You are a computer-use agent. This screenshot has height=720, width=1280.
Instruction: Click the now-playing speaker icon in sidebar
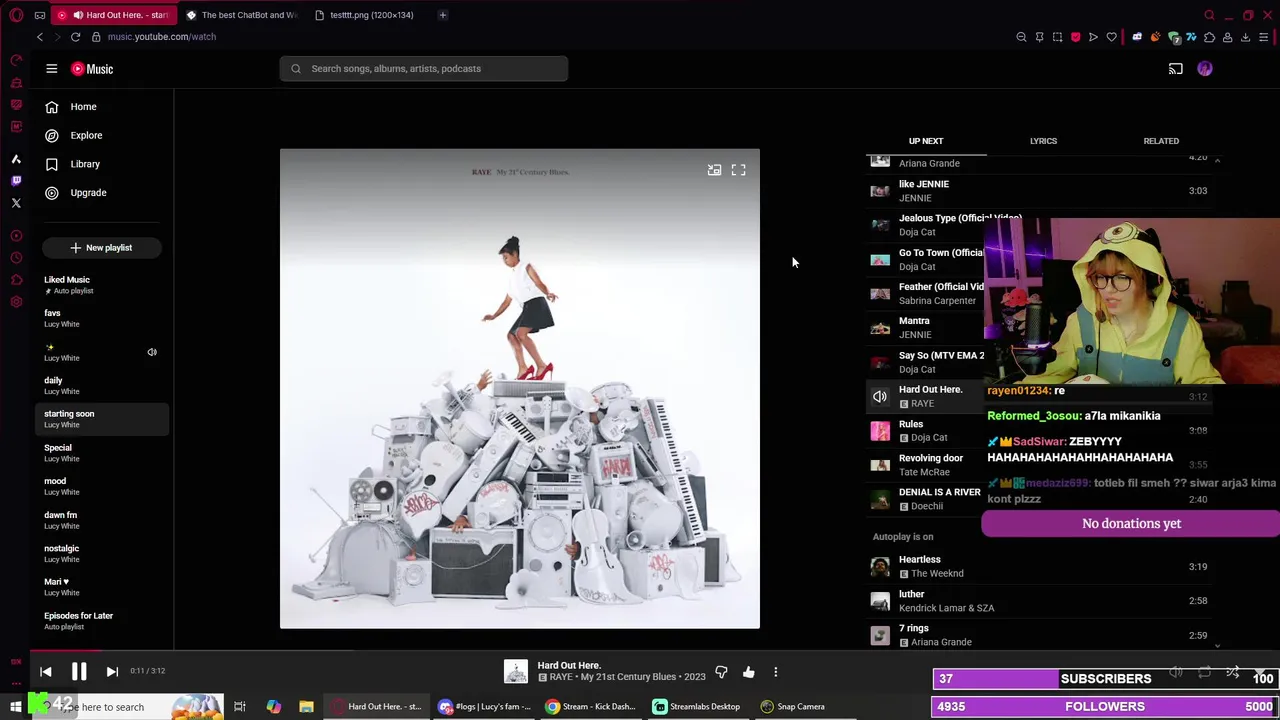click(152, 352)
